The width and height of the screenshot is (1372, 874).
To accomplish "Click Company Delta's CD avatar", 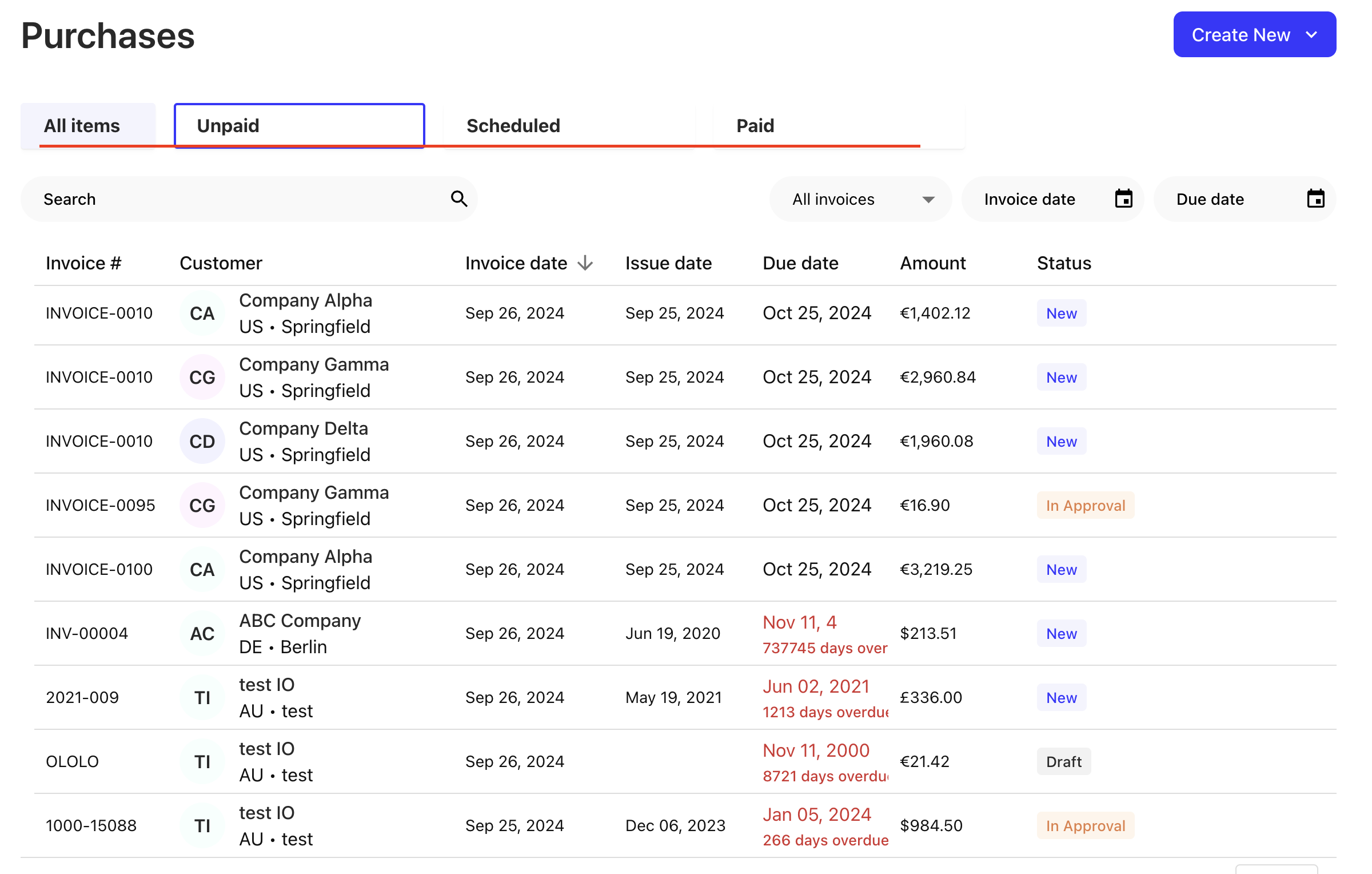I will (x=202, y=441).
